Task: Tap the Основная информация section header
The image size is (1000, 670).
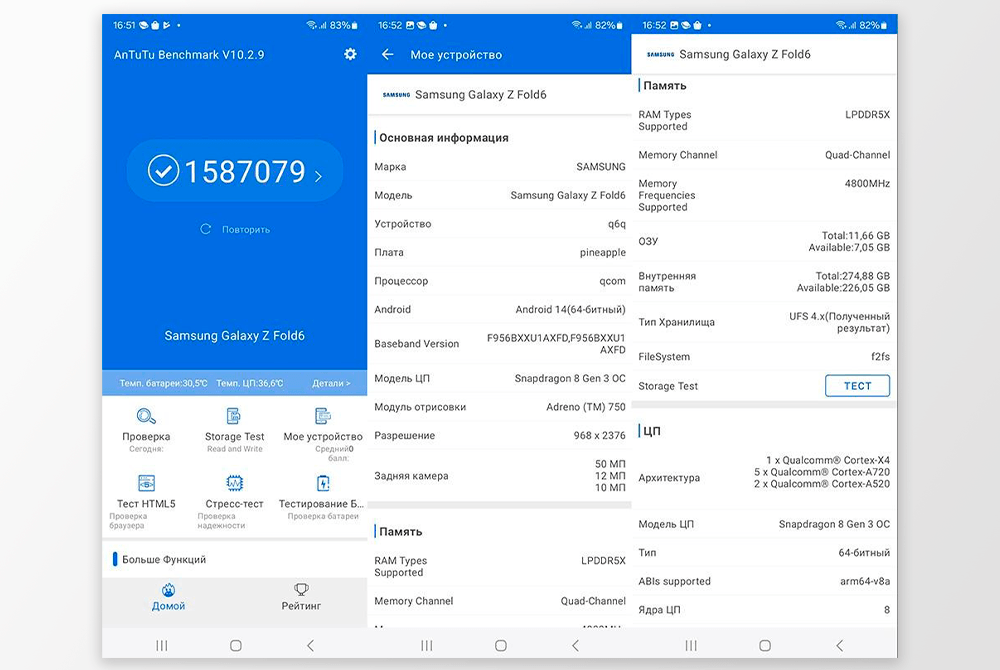Action: [444, 138]
